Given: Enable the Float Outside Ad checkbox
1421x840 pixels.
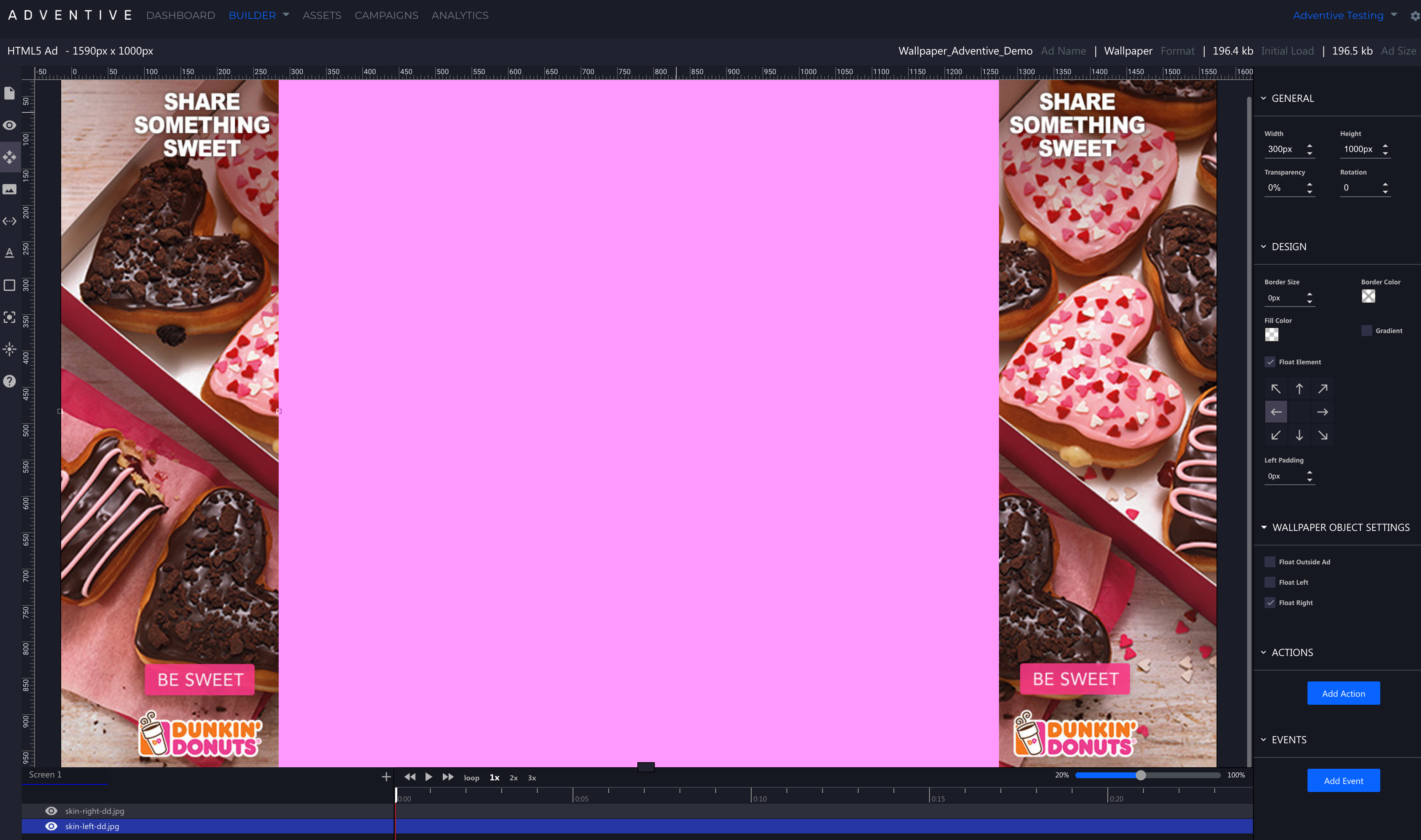Looking at the screenshot, I should pyautogui.click(x=1270, y=562).
